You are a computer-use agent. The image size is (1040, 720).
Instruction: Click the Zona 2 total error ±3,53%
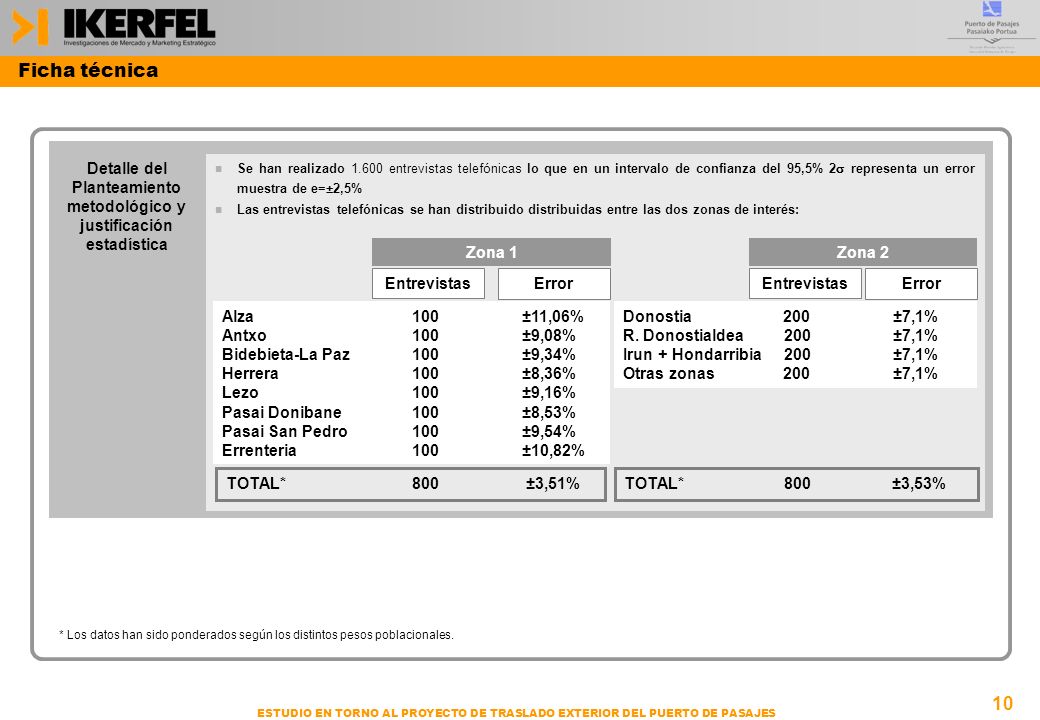click(919, 484)
